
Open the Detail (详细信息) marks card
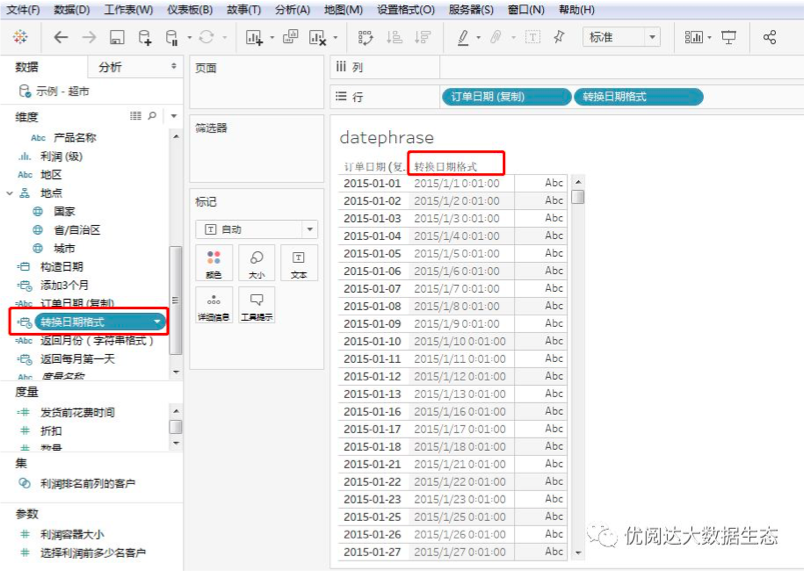coord(213,305)
